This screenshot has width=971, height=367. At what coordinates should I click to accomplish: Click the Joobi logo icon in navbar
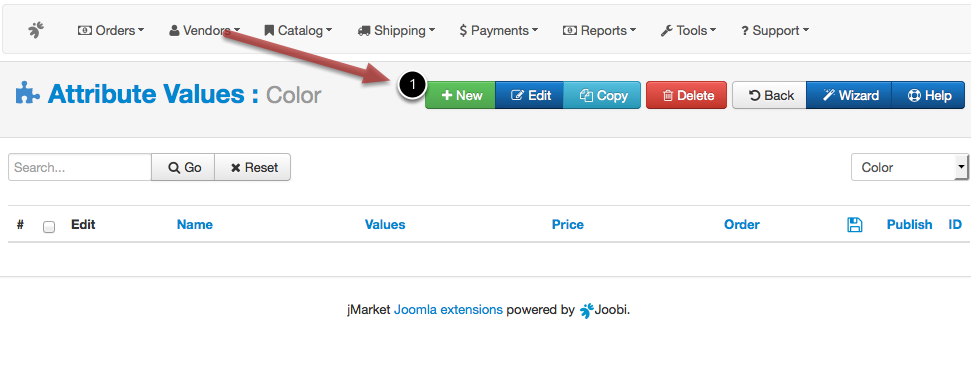click(x=37, y=30)
